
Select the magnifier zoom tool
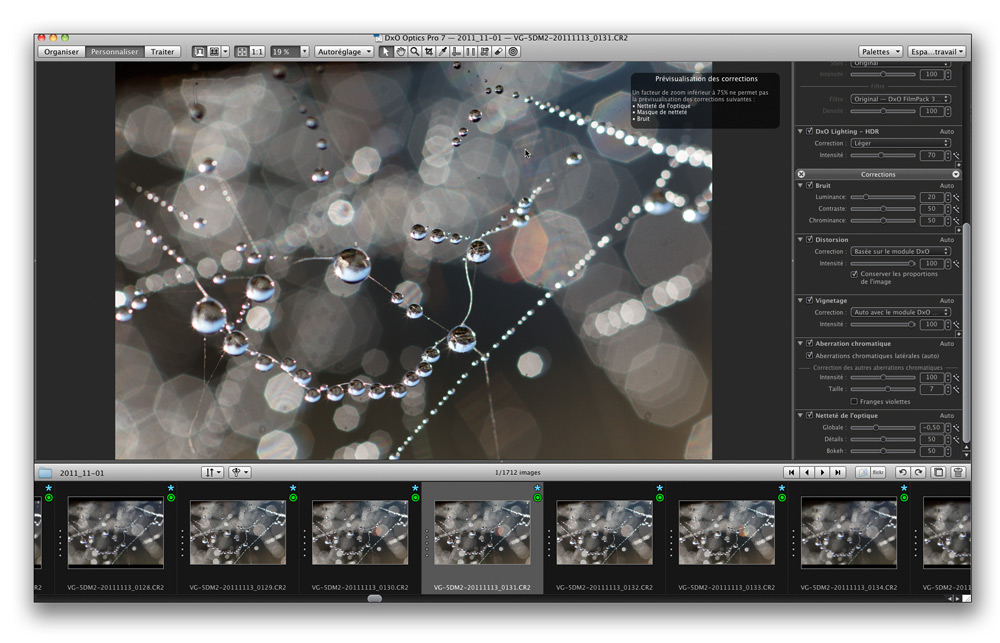[415, 52]
